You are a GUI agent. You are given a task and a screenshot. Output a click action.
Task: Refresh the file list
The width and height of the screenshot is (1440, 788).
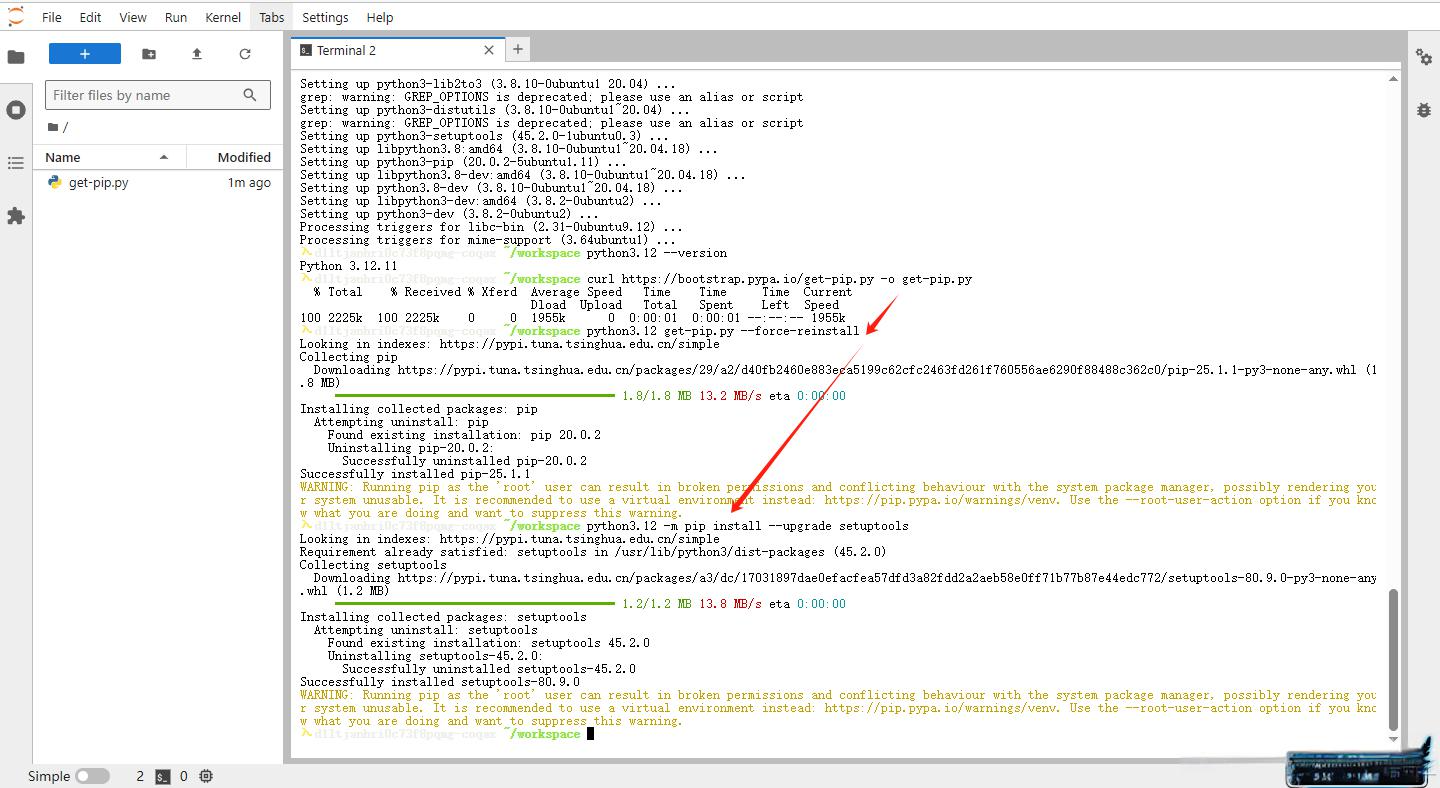point(245,54)
